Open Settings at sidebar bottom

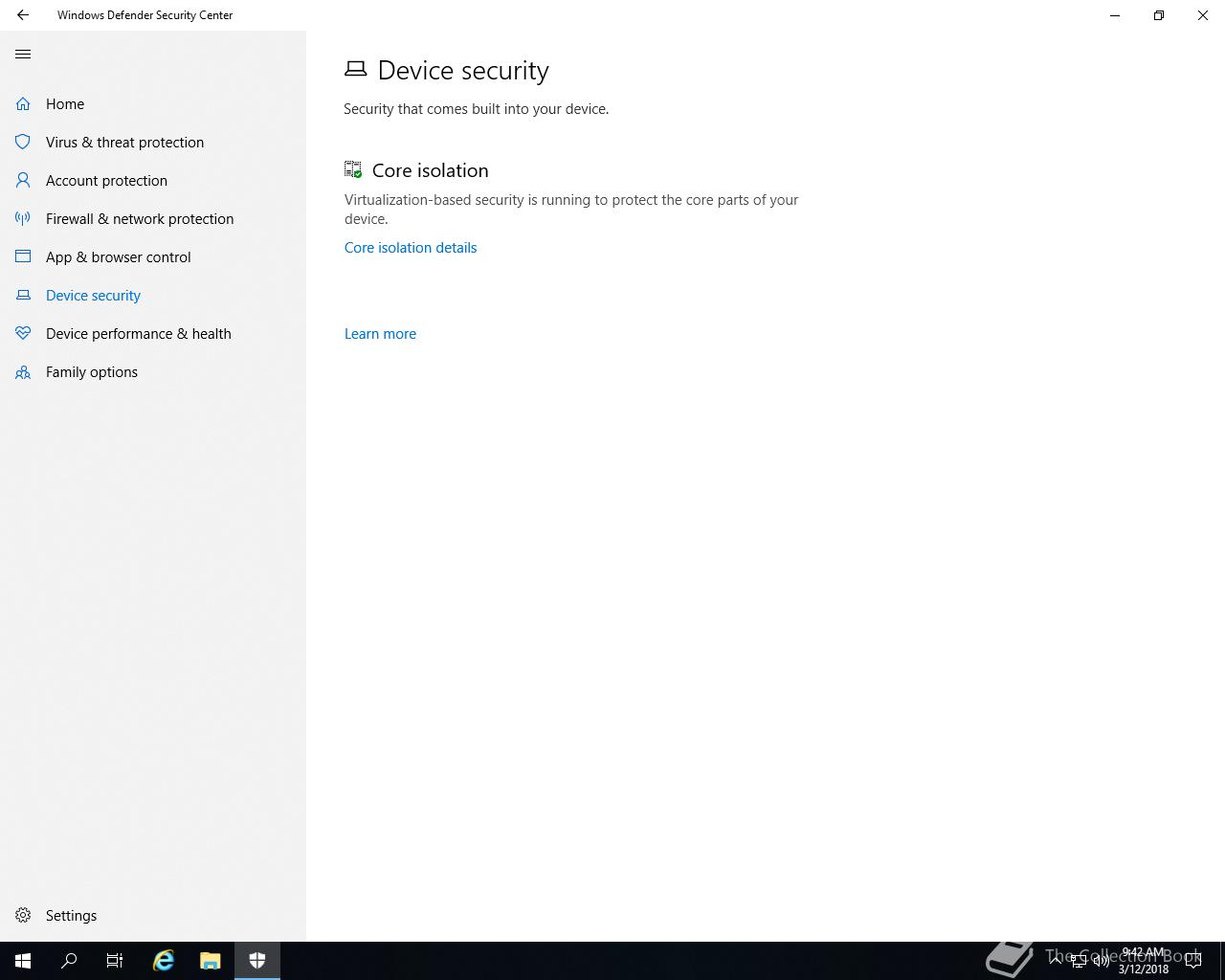pos(71,915)
